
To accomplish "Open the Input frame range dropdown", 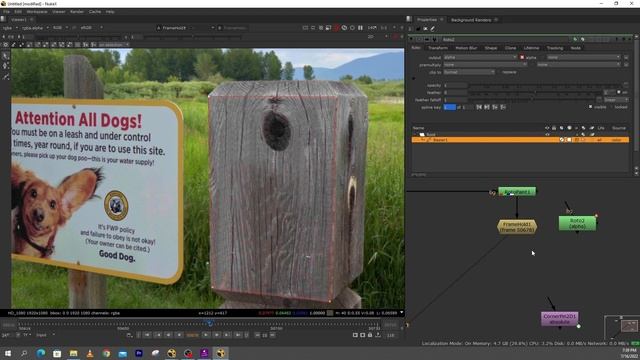I will point(45,335).
